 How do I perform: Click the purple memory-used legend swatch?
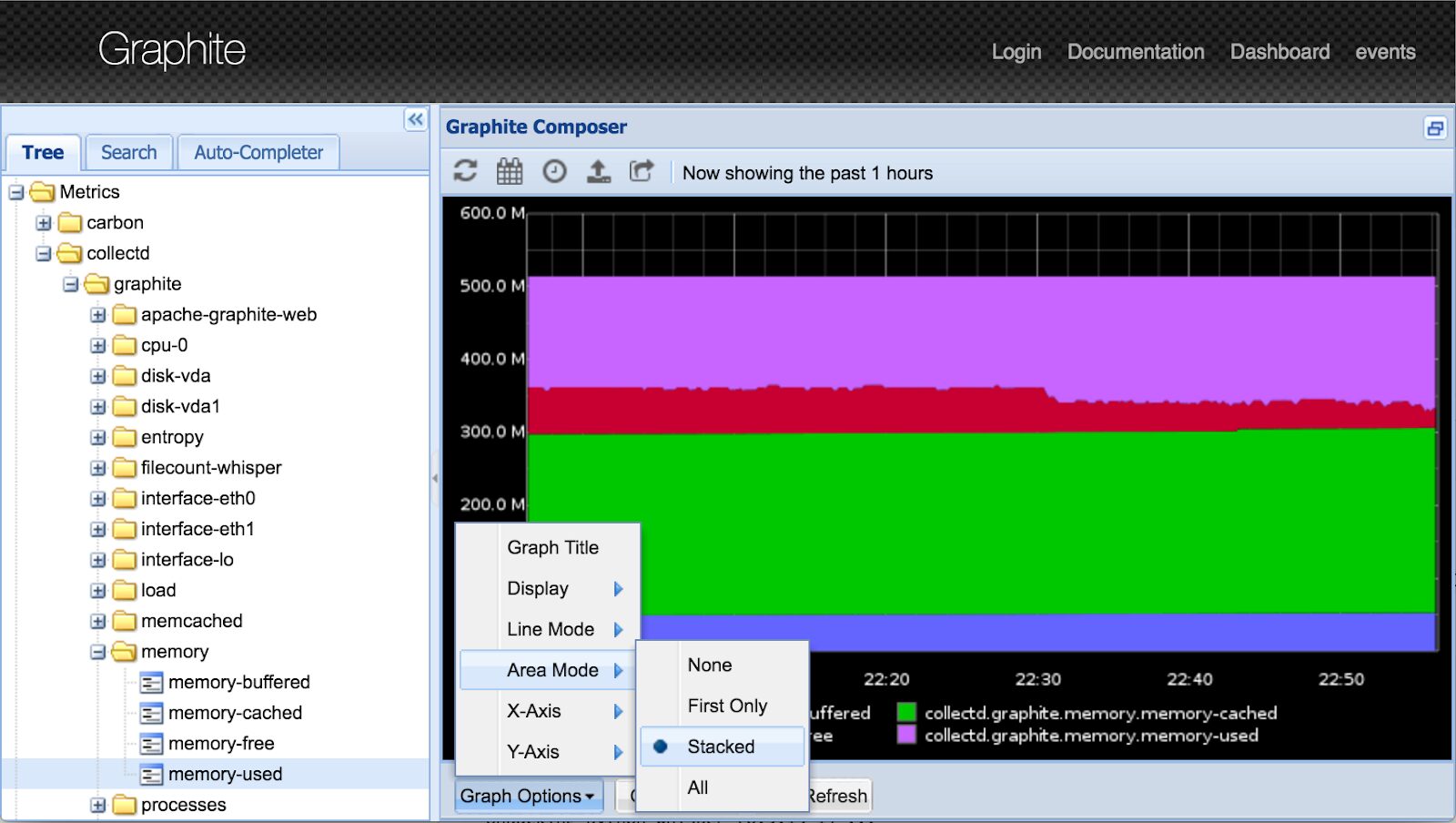906,735
